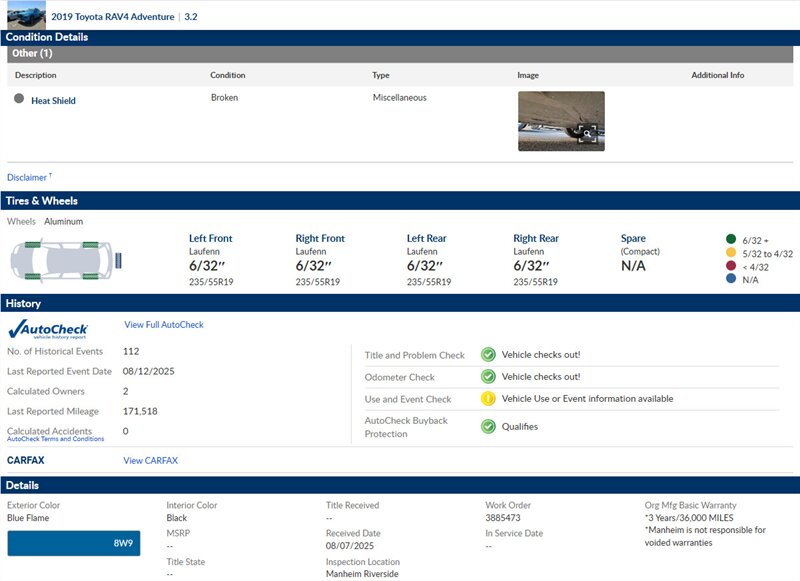The height and width of the screenshot is (581, 800).
Task: Click green check for Title and Problem Check
Action: click(x=488, y=355)
